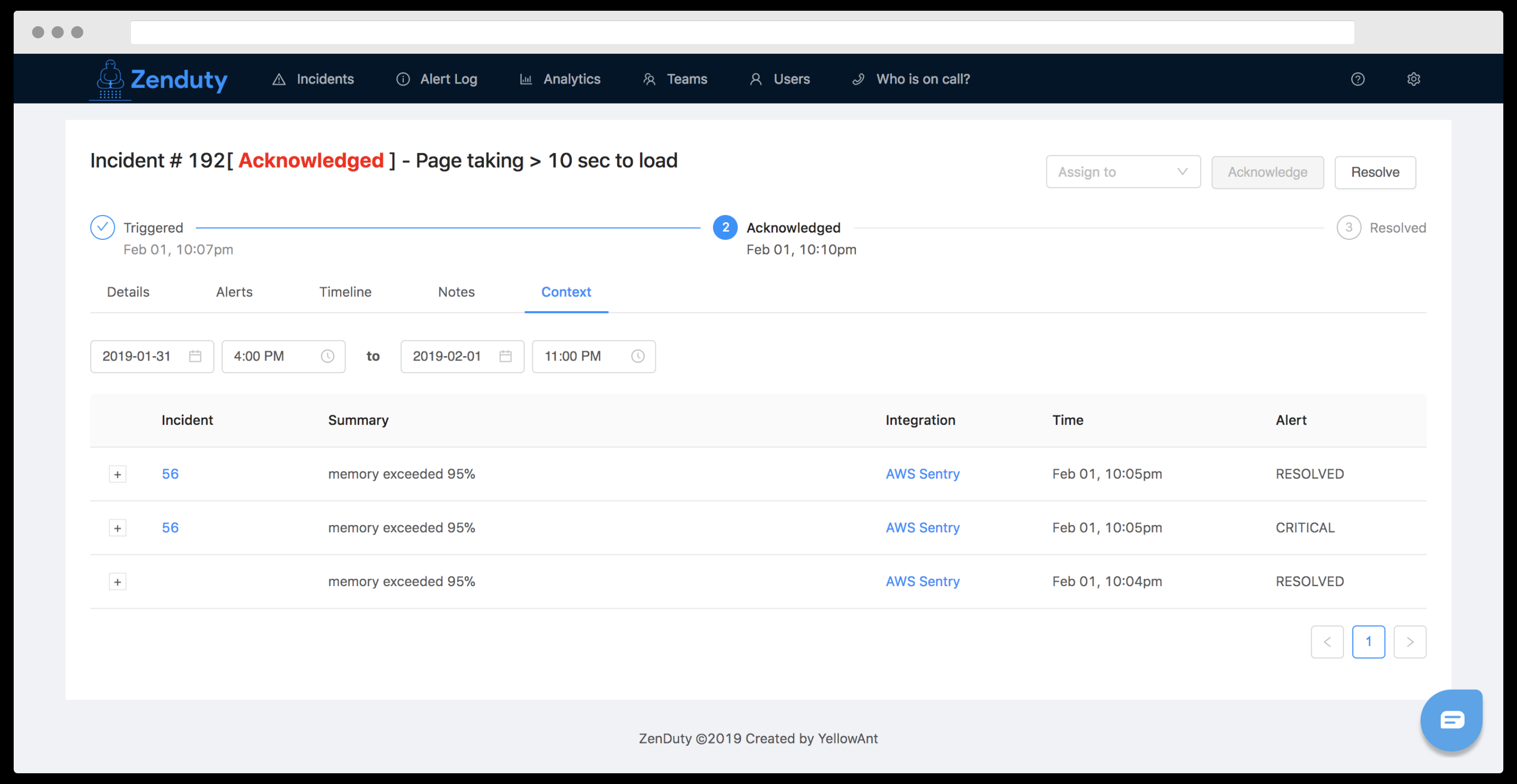Expand the 10:04pm RESOLVED row
Image resolution: width=1517 pixels, height=784 pixels.
[117, 581]
